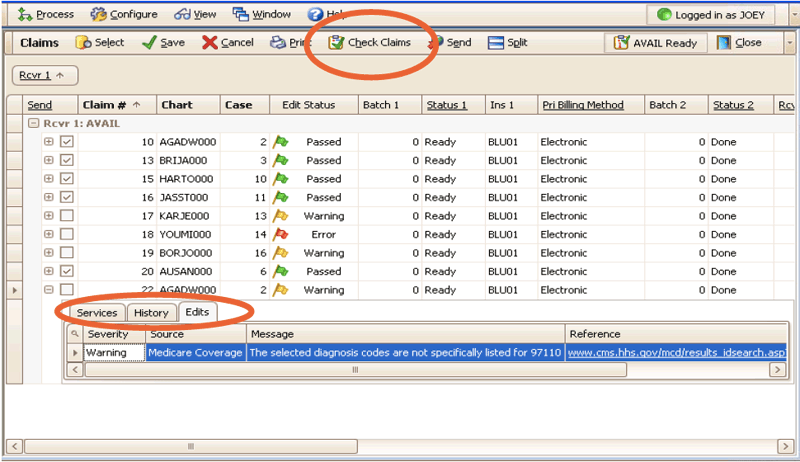The image size is (800, 462).
Task: Click yellow warning flag for claim 19
Action: 281,253
